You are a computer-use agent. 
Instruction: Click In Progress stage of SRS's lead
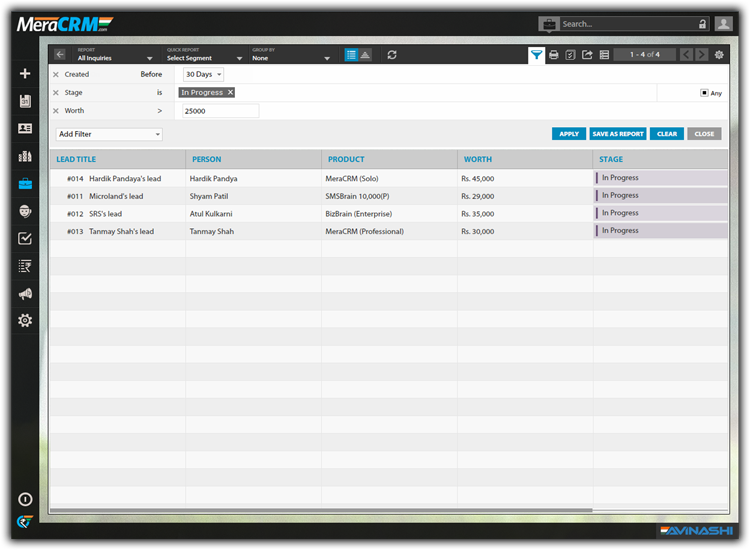pyautogui.click(x=661, y=213)
